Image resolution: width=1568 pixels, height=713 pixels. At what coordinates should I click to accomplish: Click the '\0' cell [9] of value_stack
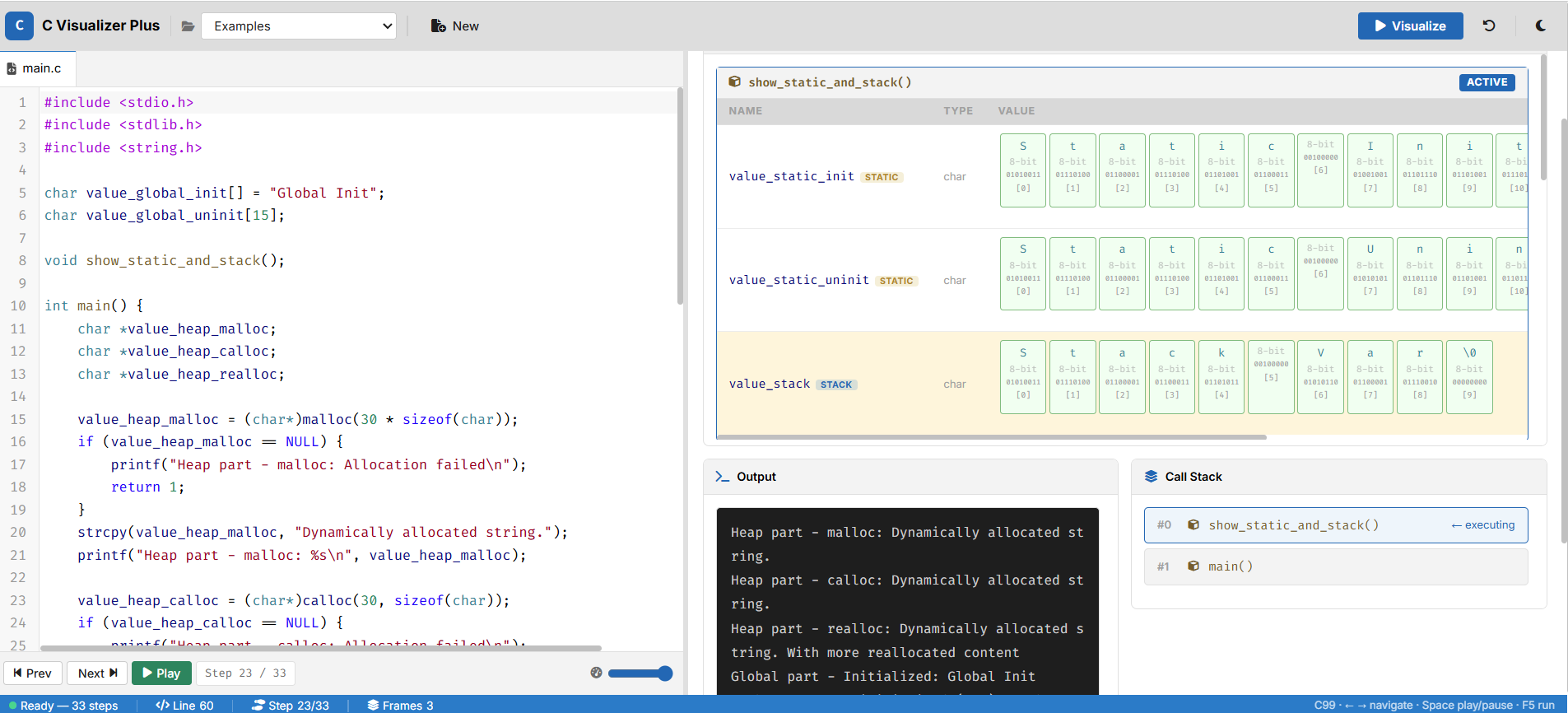(x=1469, y=377)
